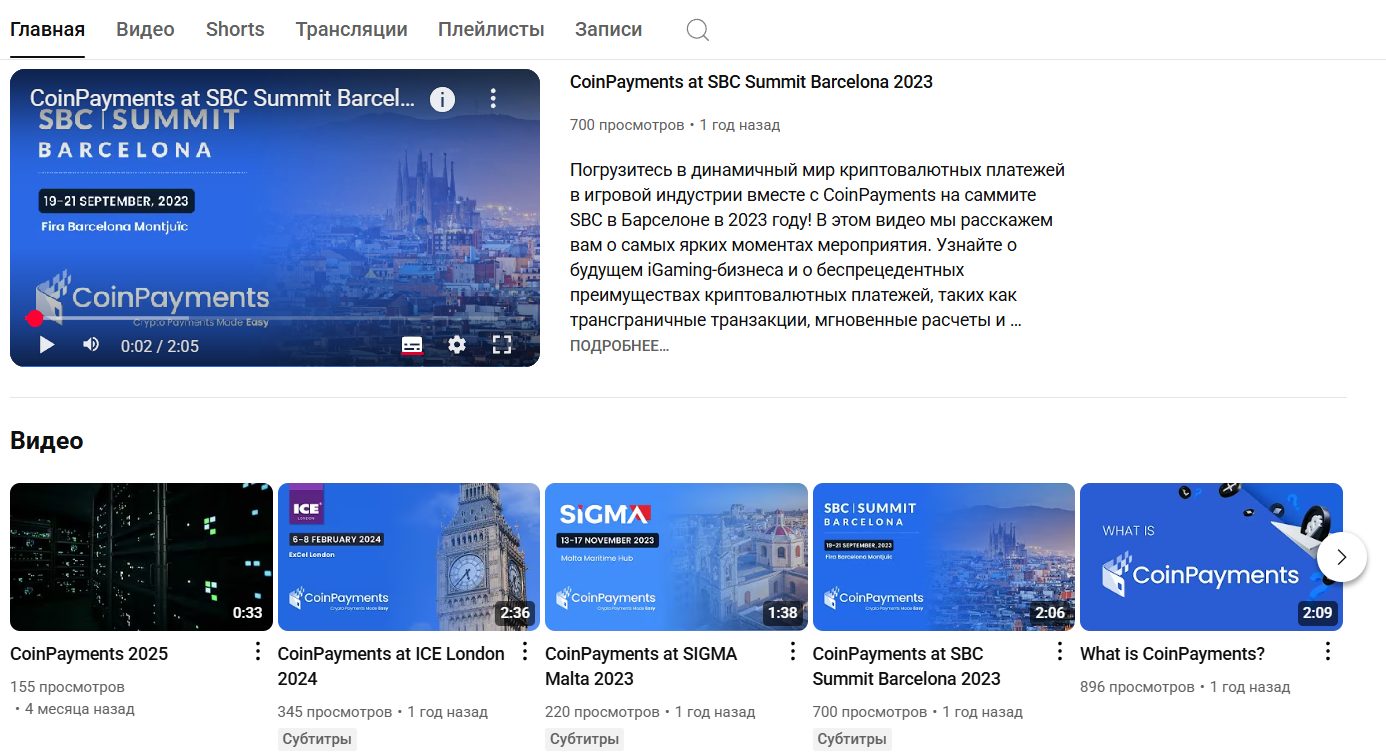Image resolution: width=1386 pixels, height=756 pixels.
Task: Click the red progress bar scrubber
Action: [35, 319]
